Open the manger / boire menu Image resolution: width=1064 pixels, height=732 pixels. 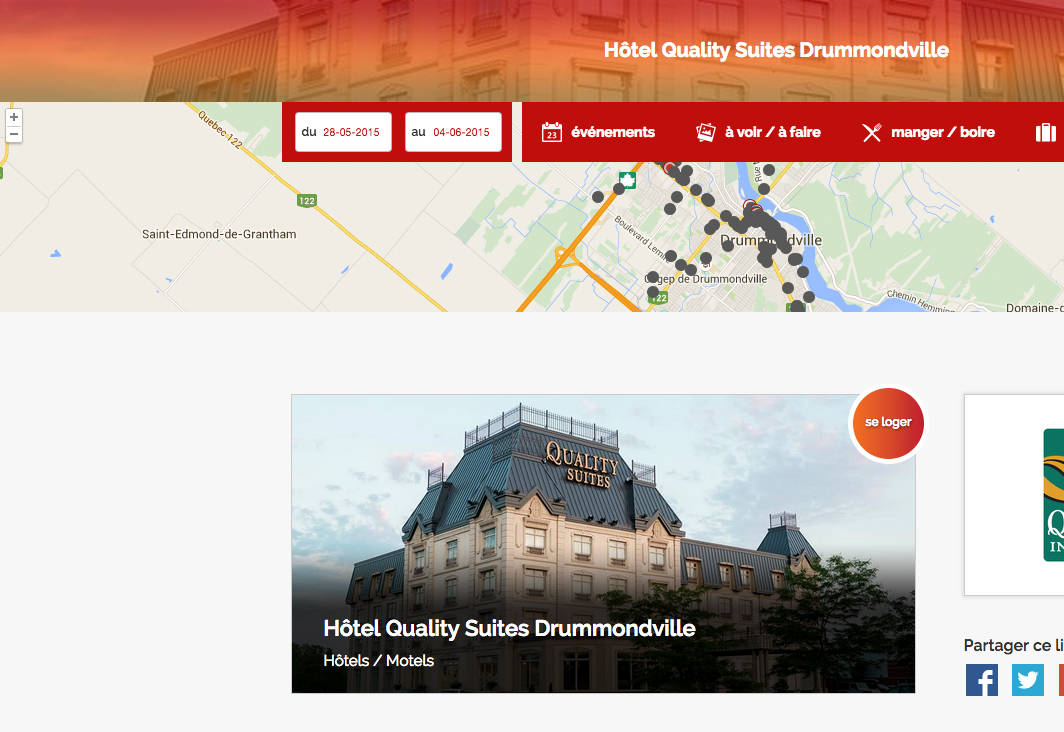pyautogui.click(x=928, y=132)
